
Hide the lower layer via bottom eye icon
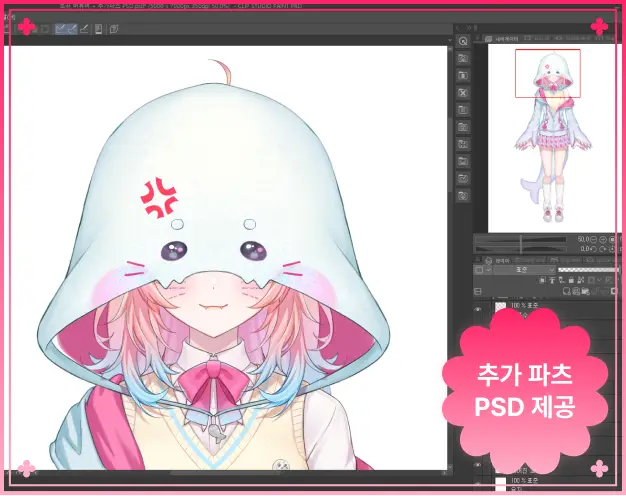pyautogui.click(x=477, y=465)
